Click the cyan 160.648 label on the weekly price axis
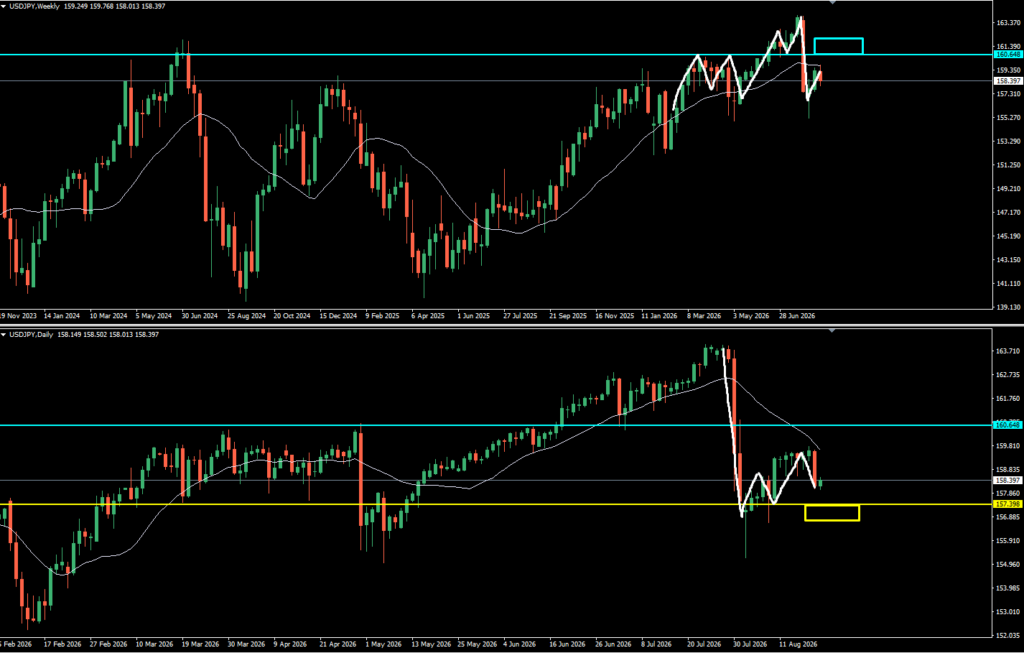1024x653 pixels. (1008, 55)
